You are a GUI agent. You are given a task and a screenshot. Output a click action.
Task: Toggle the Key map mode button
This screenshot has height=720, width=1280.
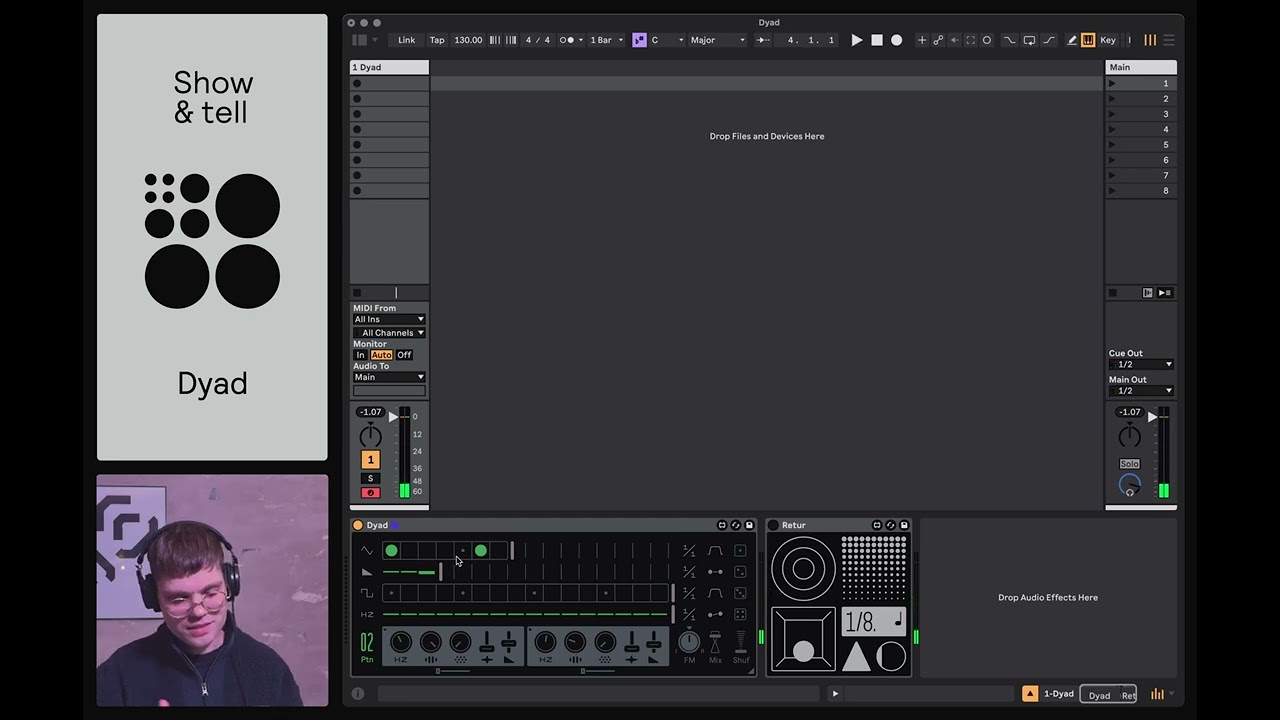tap(1108, 40)
